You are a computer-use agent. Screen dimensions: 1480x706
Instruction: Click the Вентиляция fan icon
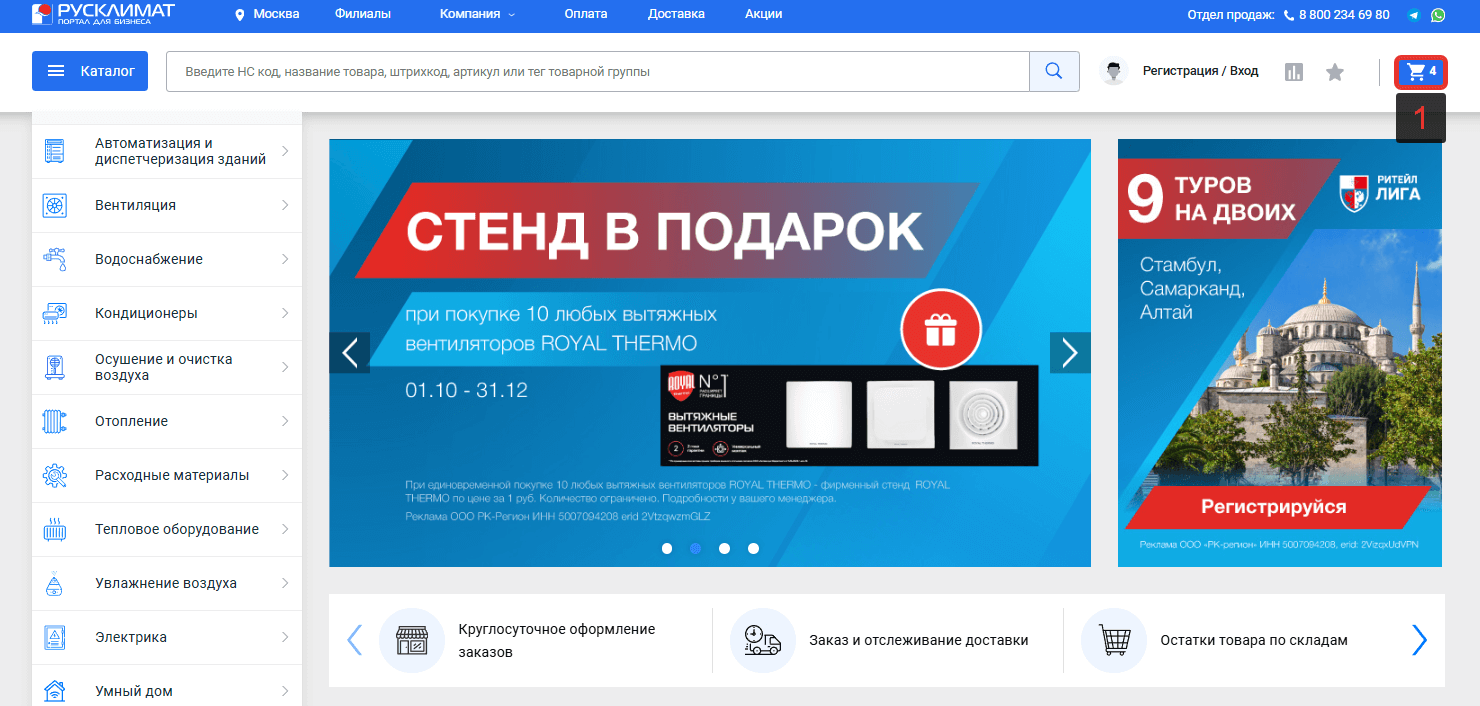54,205
